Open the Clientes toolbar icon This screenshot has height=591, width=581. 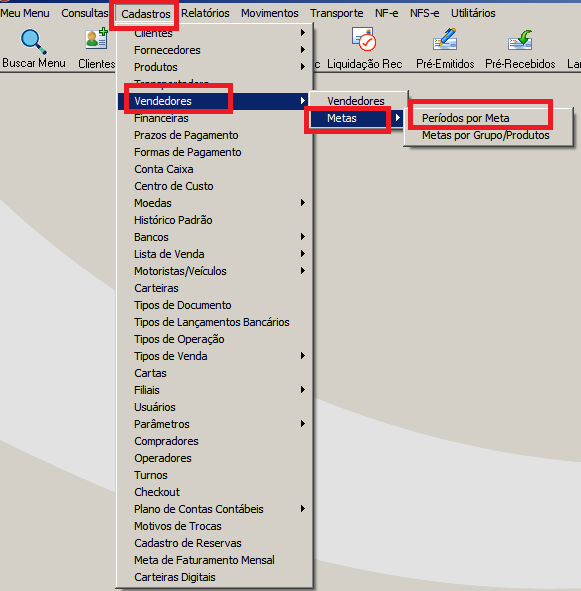tap(97, 38)
